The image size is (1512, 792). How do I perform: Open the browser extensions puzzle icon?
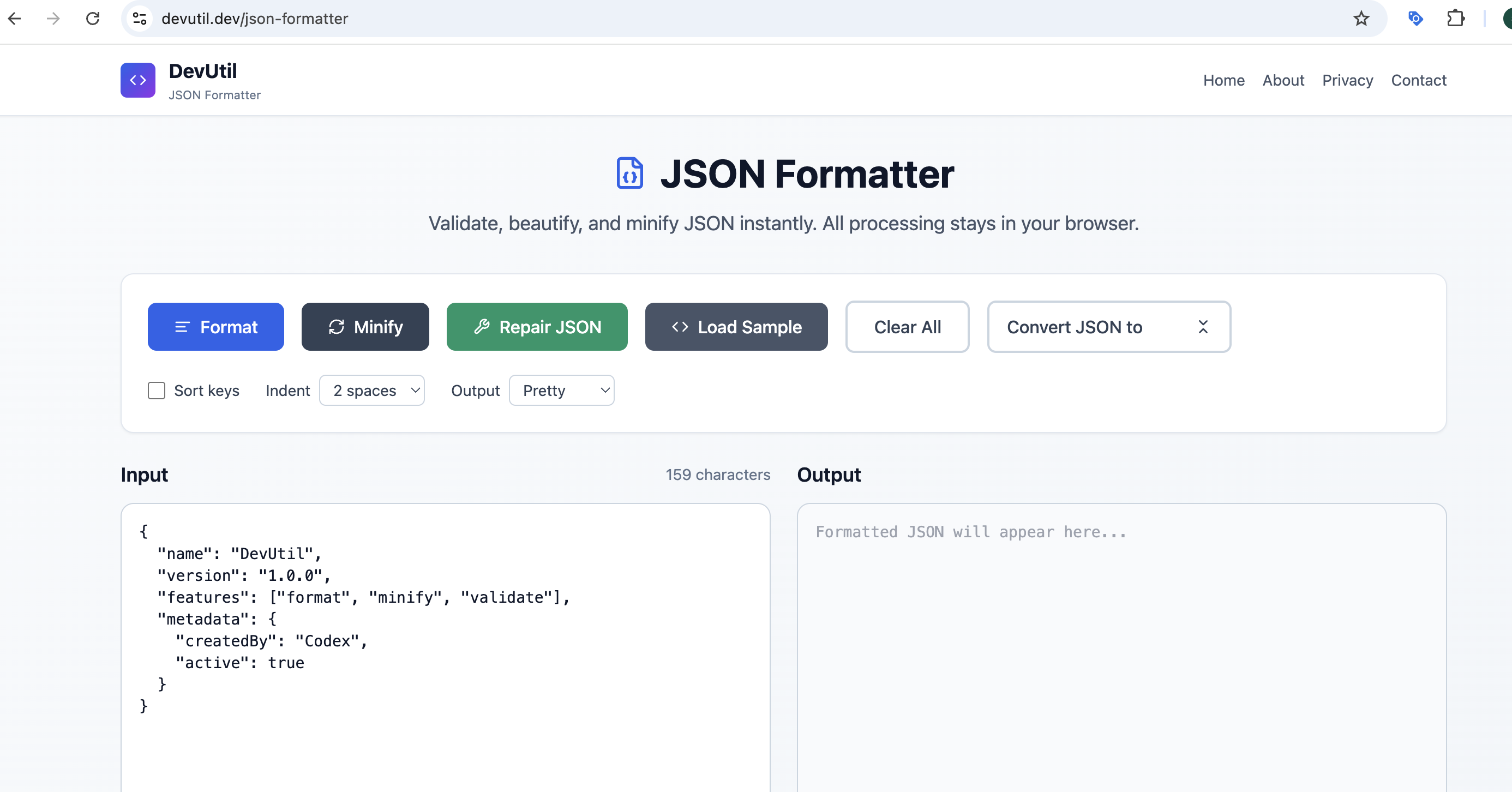click(x=1455, y=19)
